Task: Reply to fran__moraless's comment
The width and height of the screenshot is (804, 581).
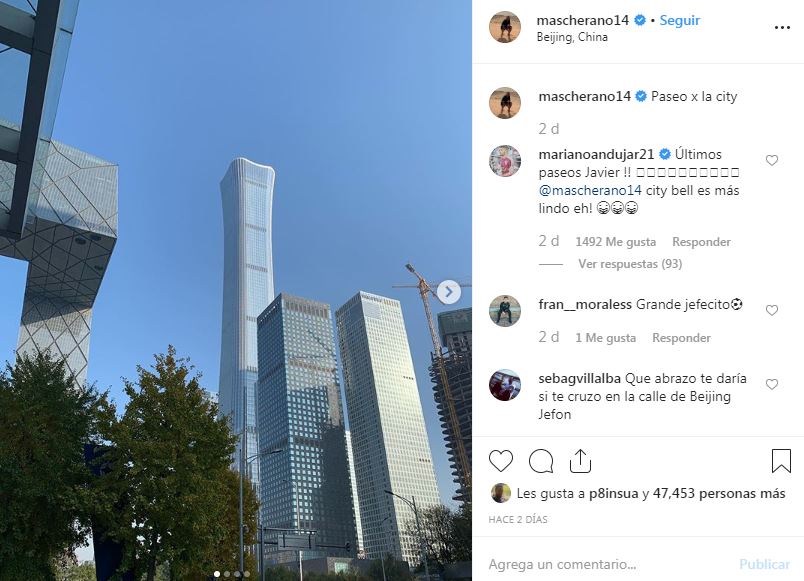Action: [x=681, y=337]
